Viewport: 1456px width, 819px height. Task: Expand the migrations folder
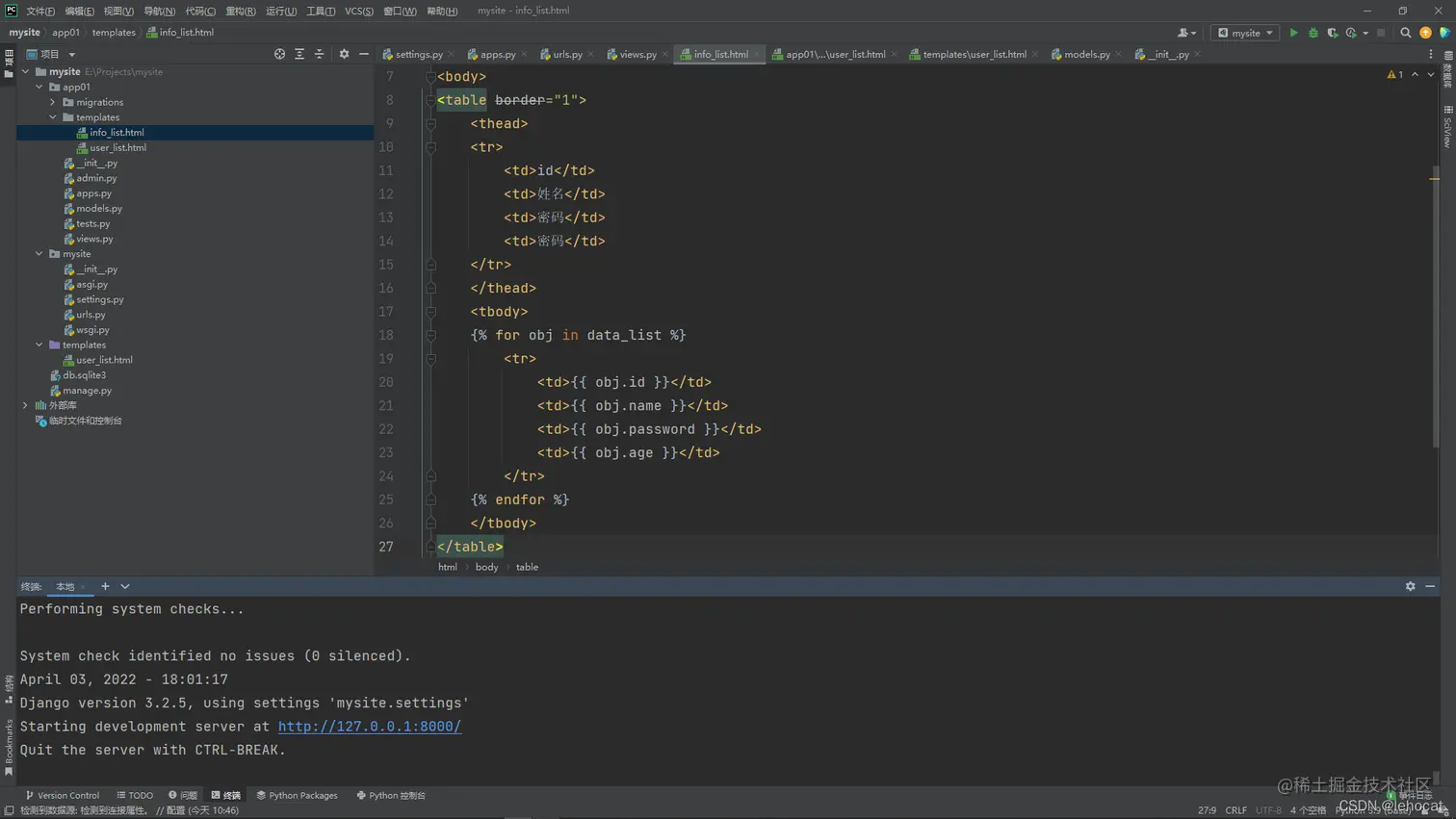tap(53, 102)
